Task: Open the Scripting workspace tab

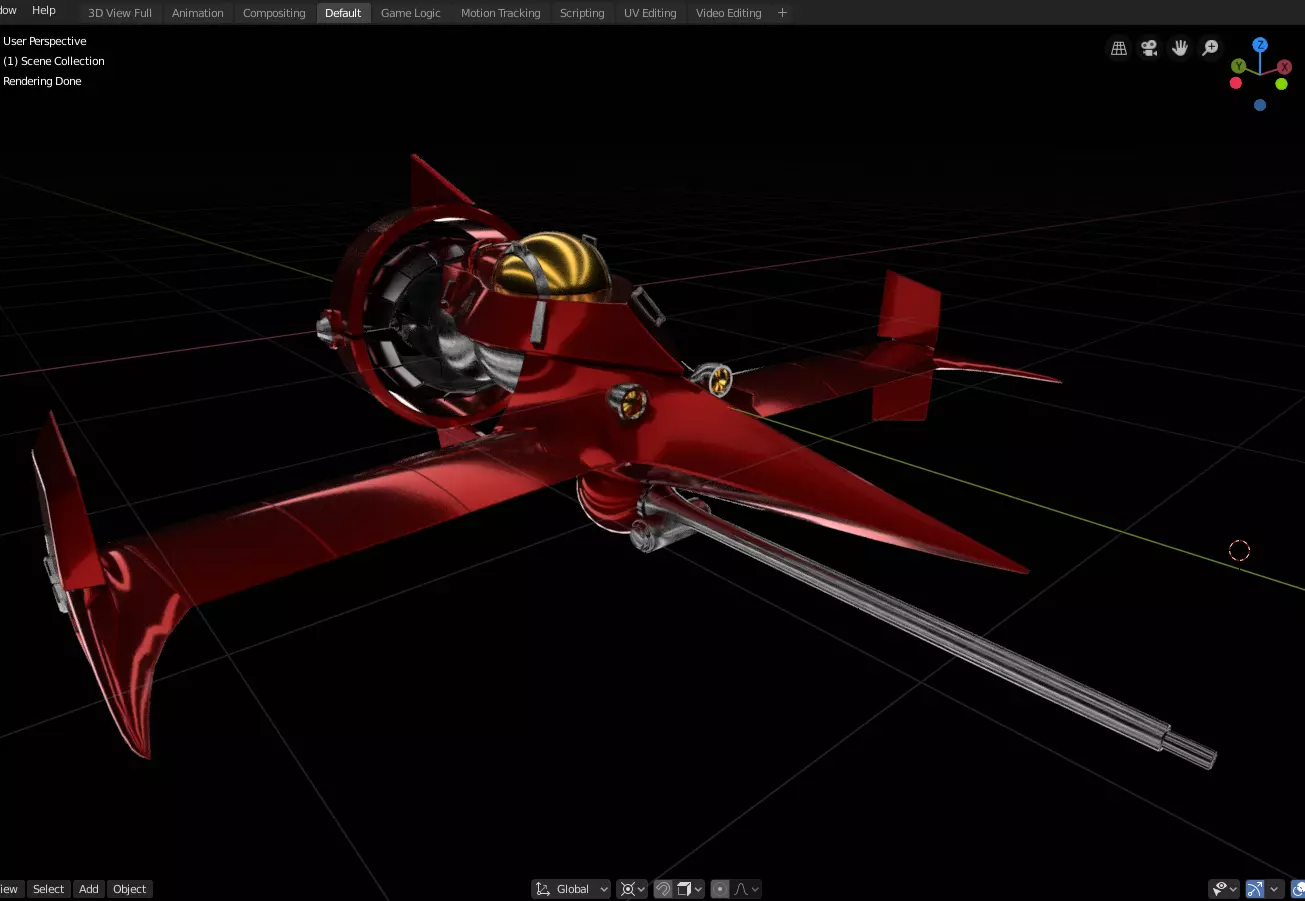Action: pos(582,13)
